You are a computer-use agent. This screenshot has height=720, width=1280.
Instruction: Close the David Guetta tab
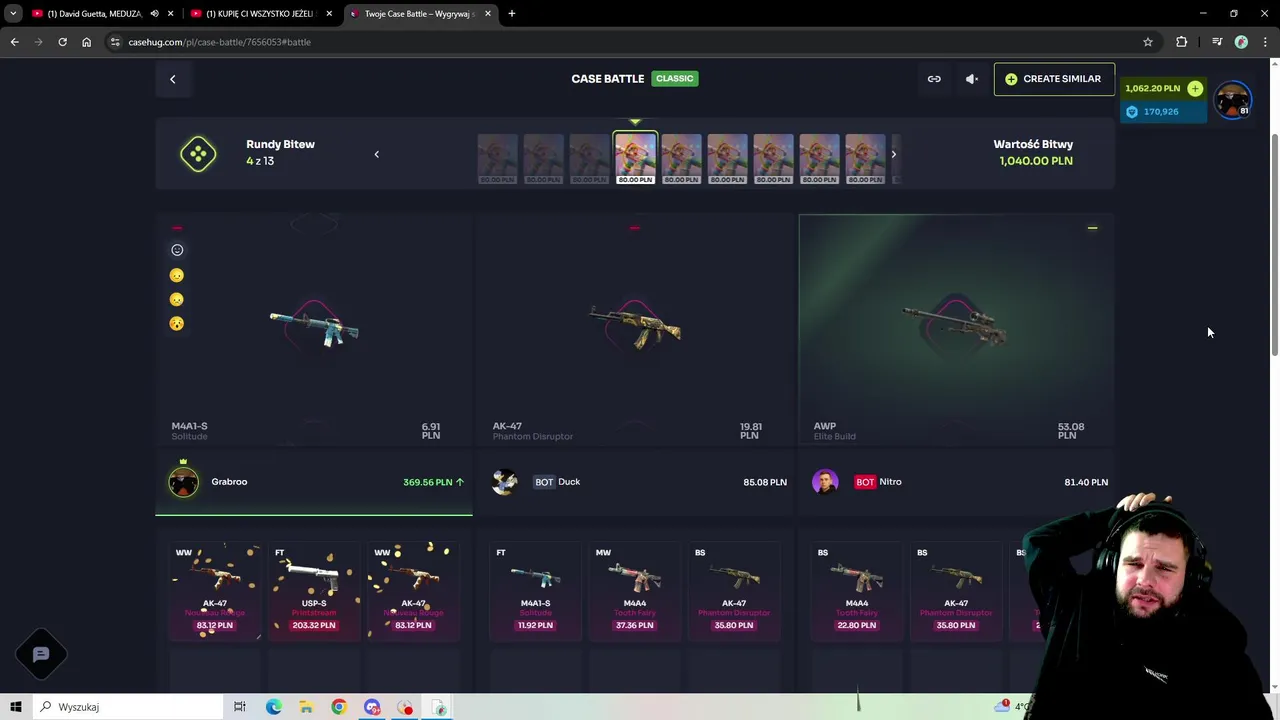coord(171,14)
